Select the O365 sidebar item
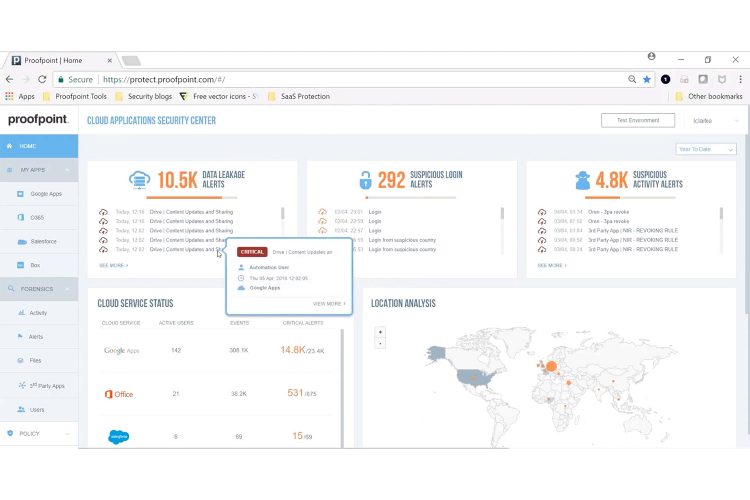The width and height of the screenshot is (750, 500). pos(39,217)
